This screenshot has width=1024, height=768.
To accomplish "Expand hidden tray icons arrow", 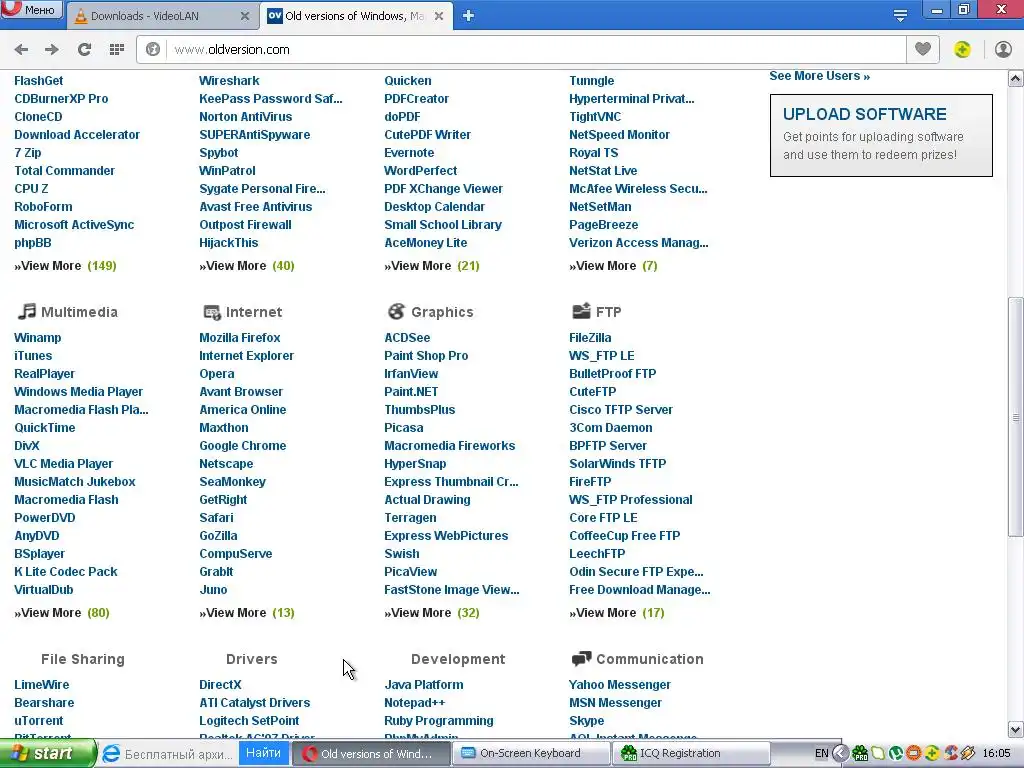I will click(x=840, y=754).
